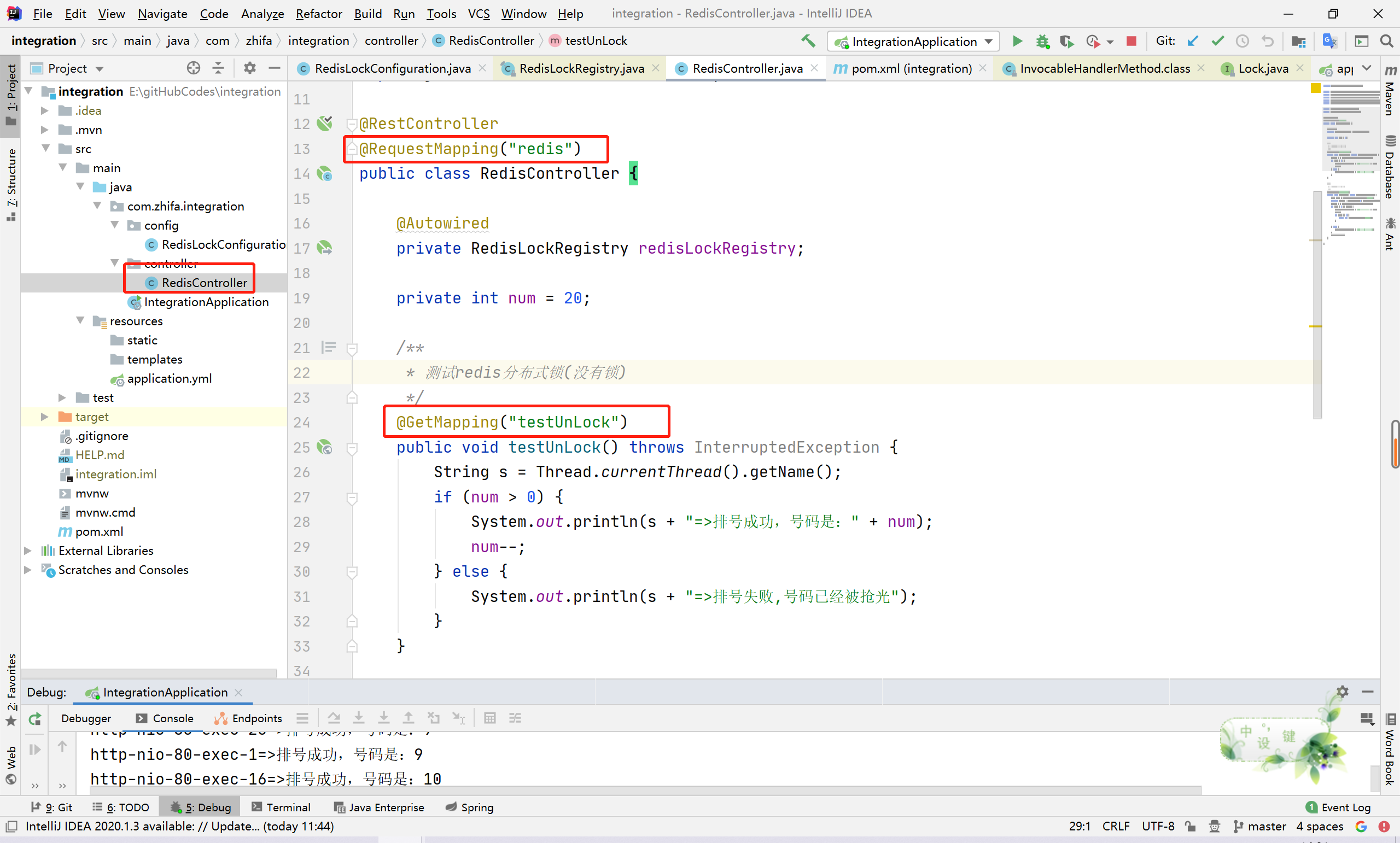Start Debug with the bug icon
The height and width of the screenshot is (843, 1400).
click(1042, 41)
